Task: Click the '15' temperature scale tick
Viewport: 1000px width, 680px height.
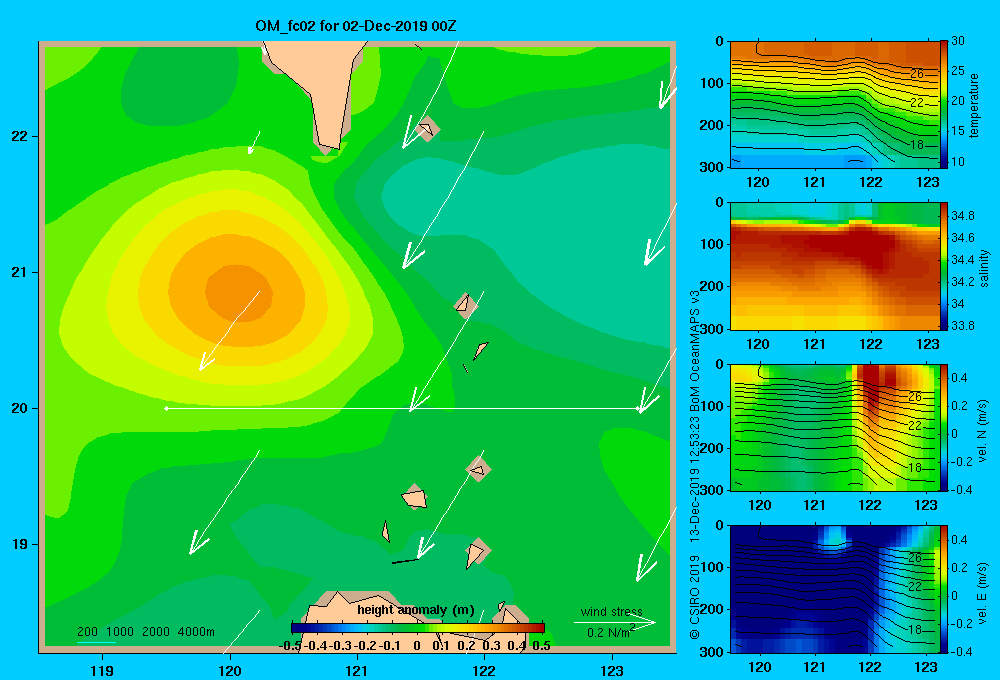Action: [958, 131]
